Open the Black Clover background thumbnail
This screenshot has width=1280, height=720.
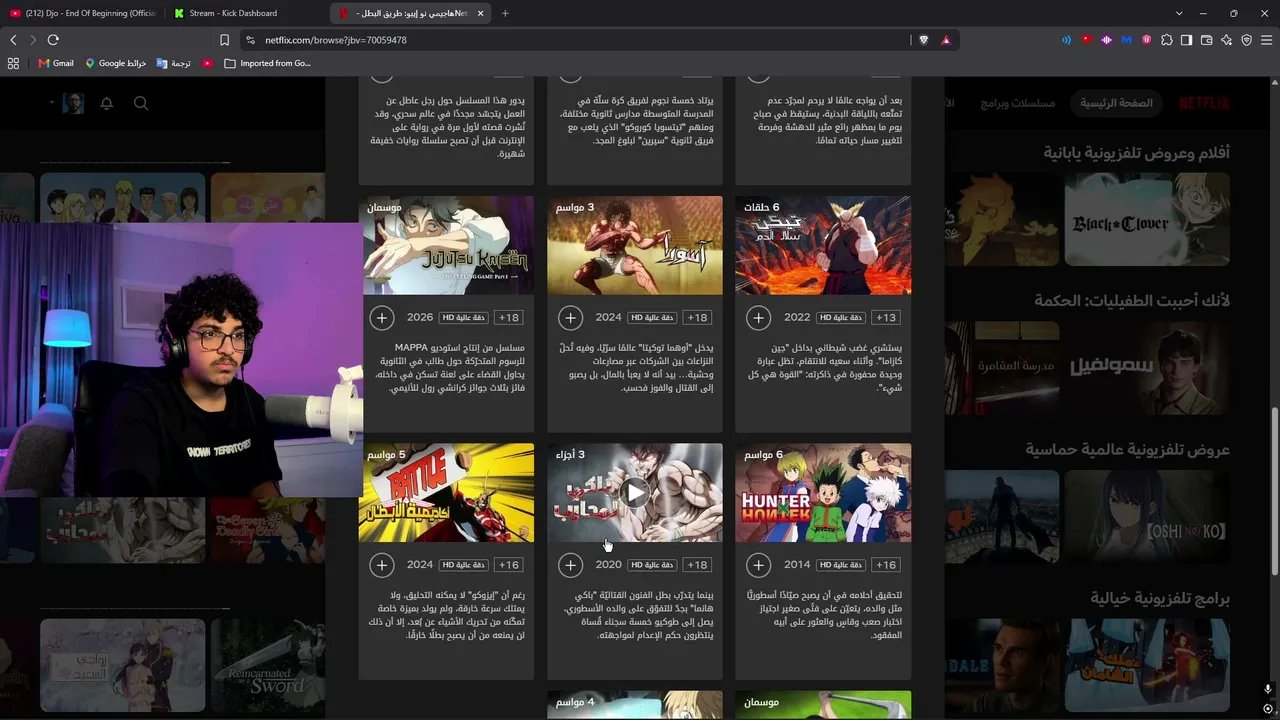1147,219
